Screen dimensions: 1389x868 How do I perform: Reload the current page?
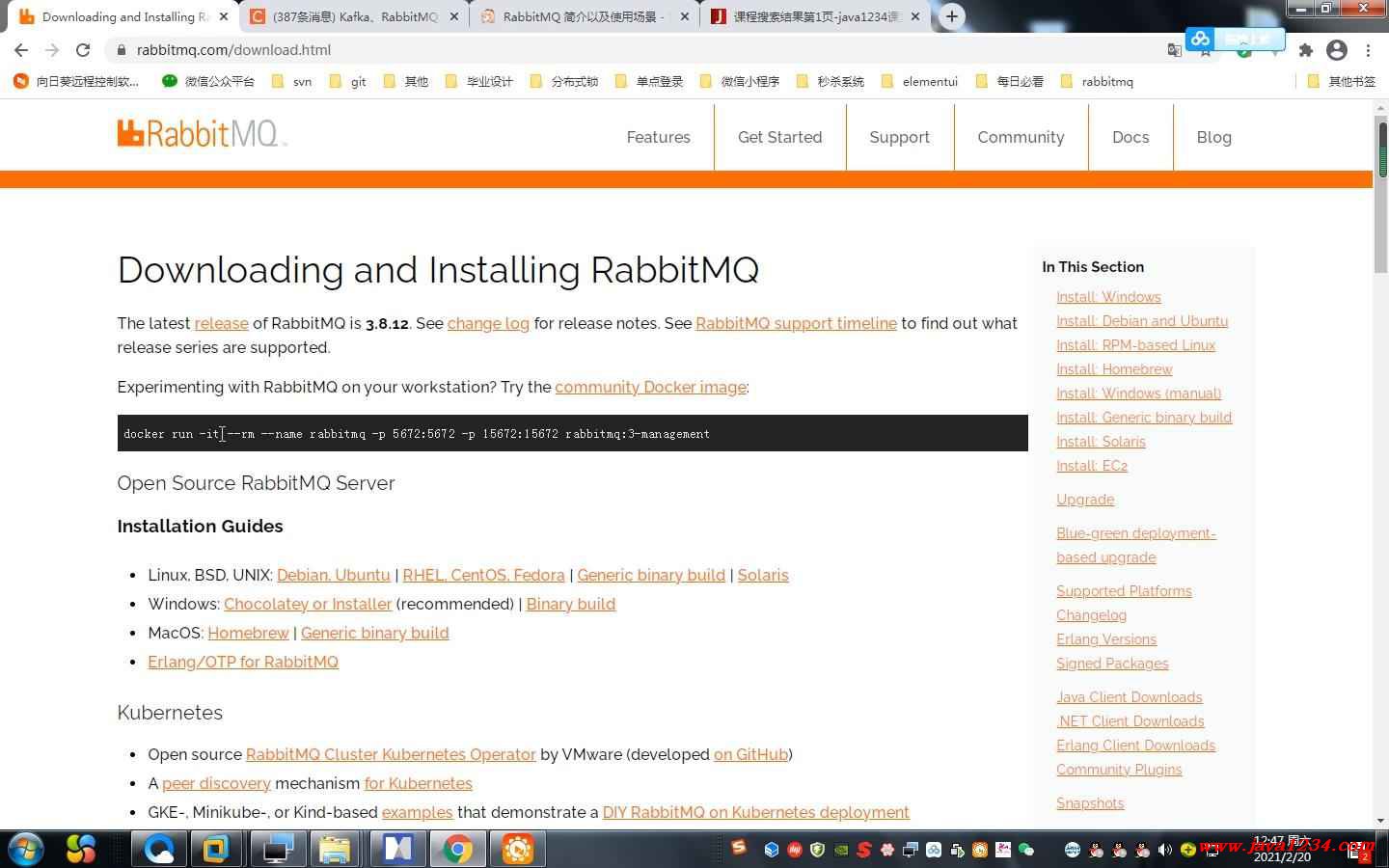pos(83,50)
